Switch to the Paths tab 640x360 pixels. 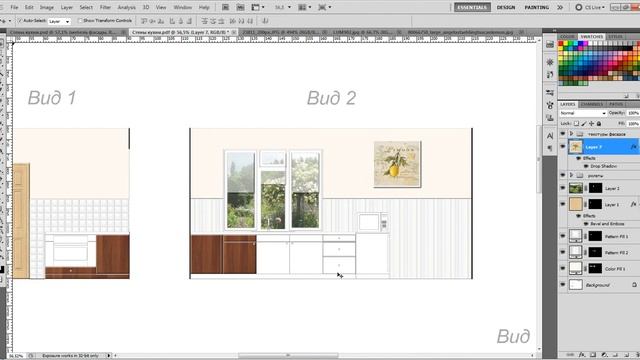[616, 104]
